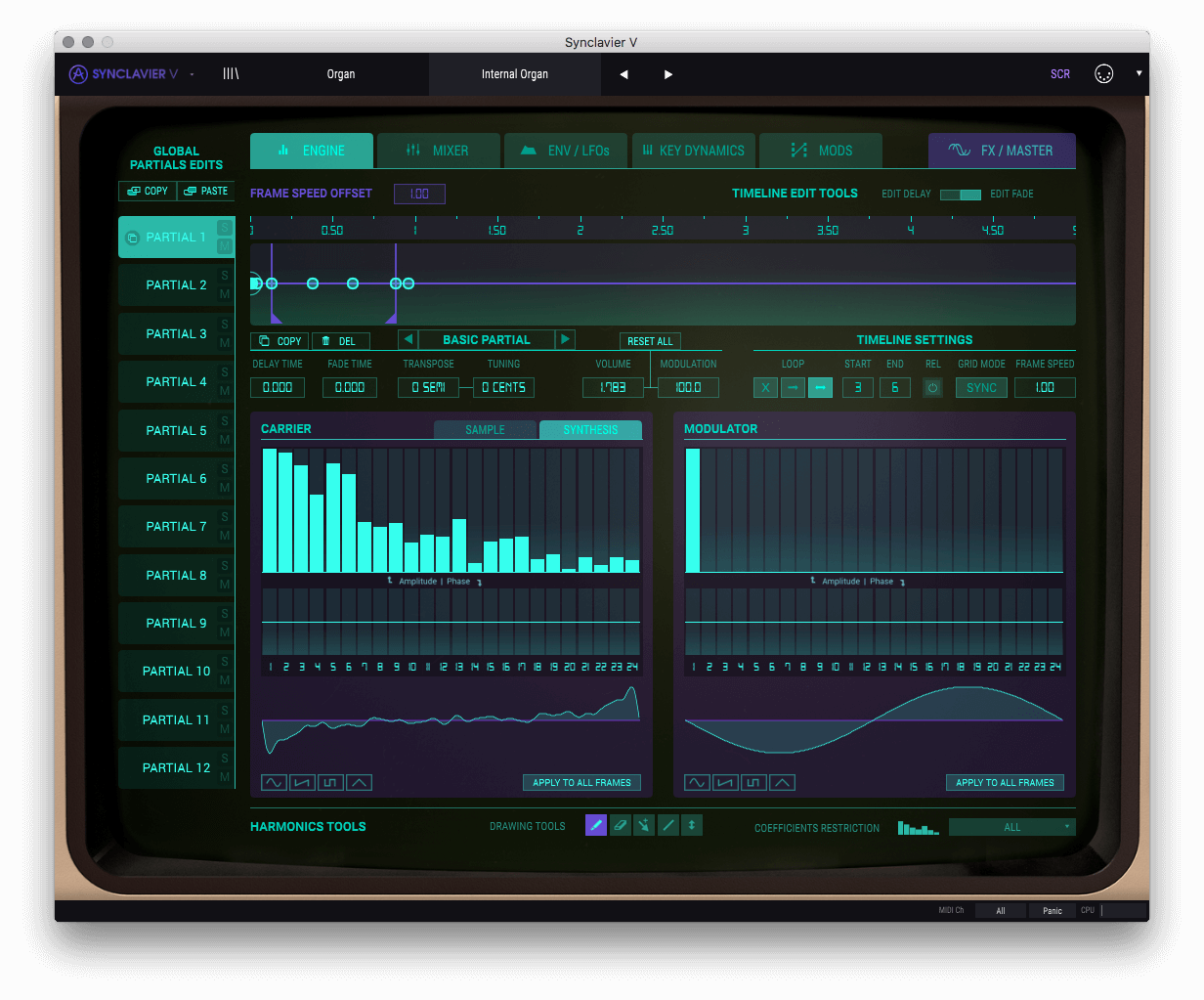
Task: Expand the top-right options arrow
Action: [1139, 73]
